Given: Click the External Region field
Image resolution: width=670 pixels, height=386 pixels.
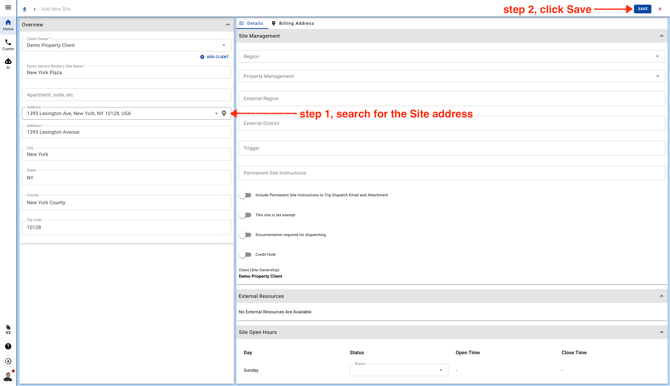Looking at the screenshot, I should [452, 98].
